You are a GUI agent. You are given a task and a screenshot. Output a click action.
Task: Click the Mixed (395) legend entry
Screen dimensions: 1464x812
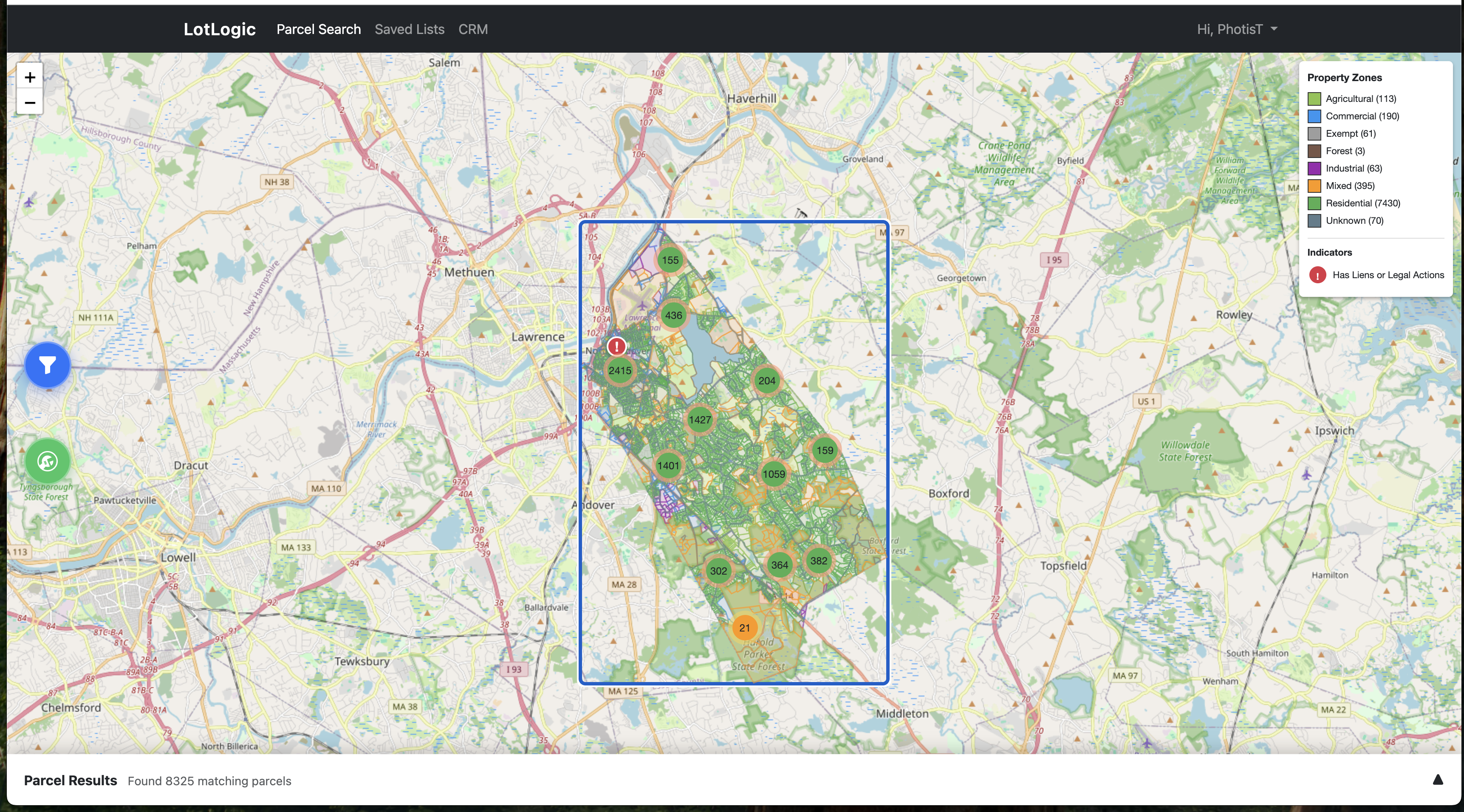click(x=1350, y=186)
